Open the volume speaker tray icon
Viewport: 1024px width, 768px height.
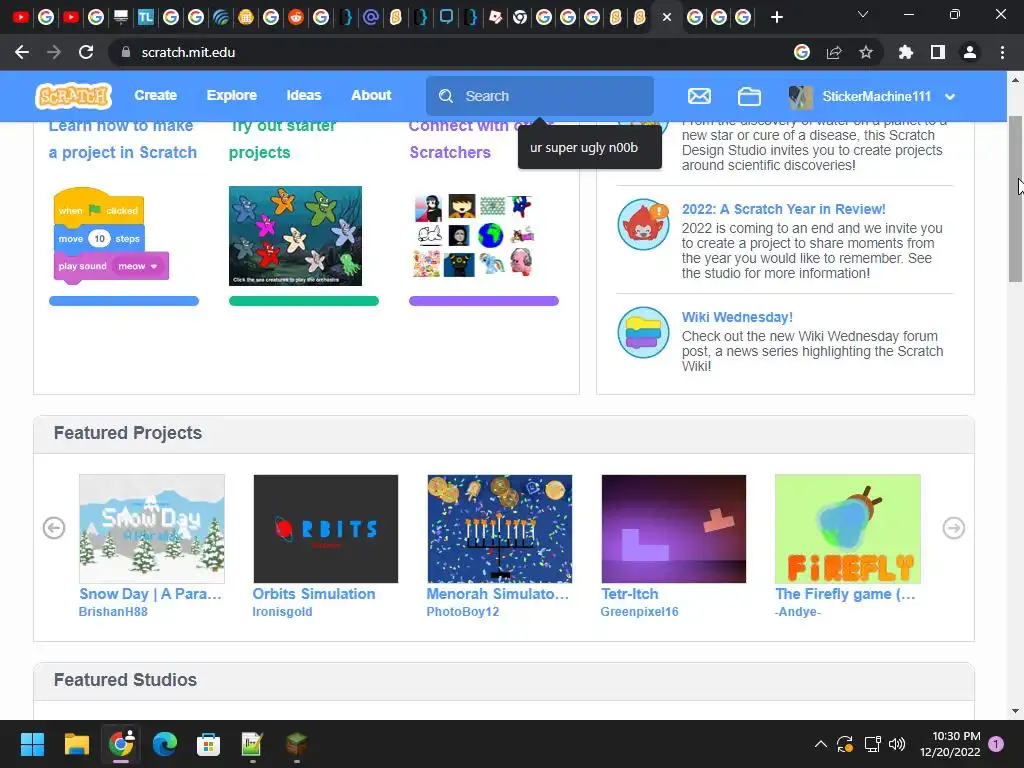(x=897, y=744)
